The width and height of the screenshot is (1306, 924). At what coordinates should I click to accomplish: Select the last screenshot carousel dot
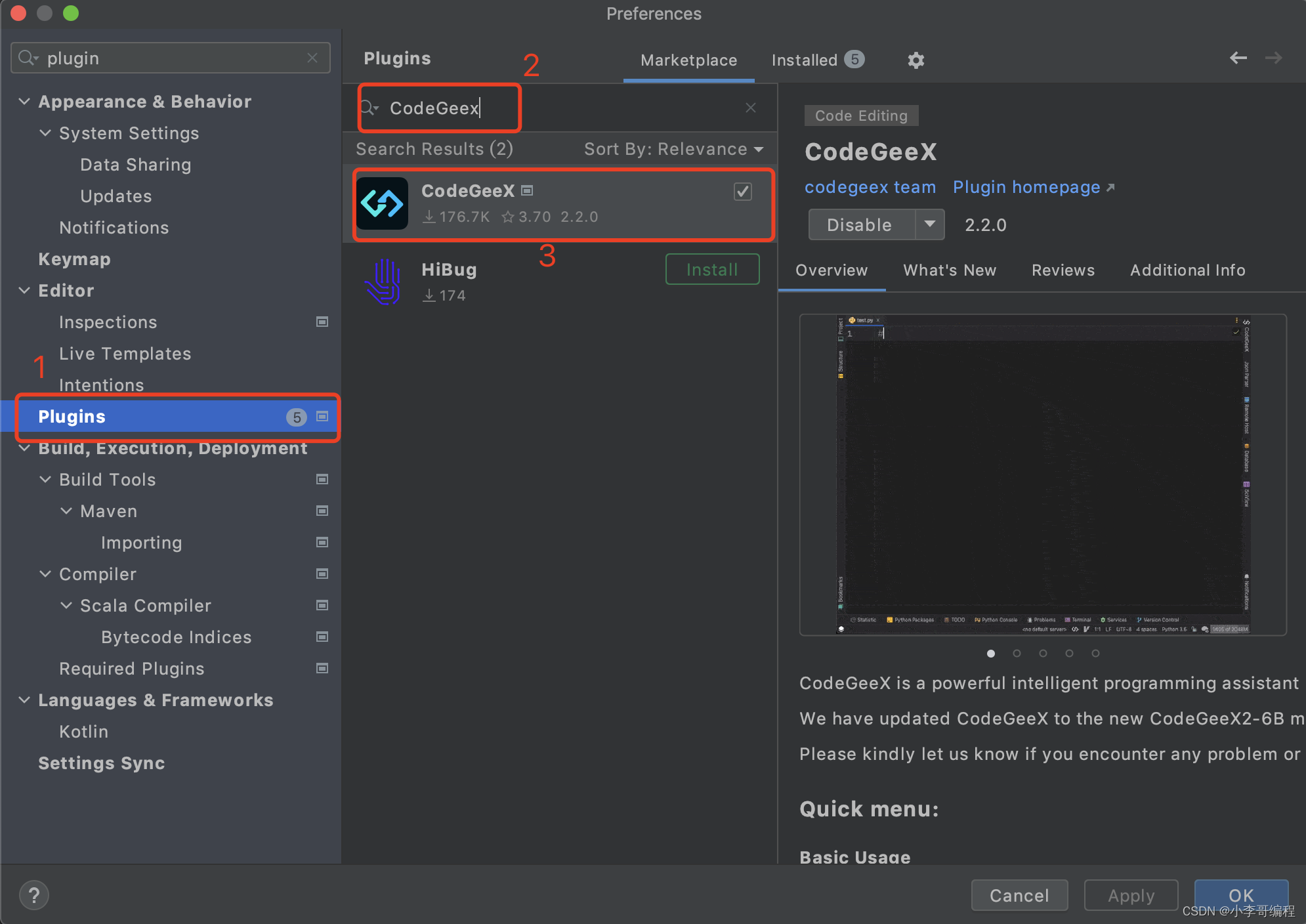(1095, 653)
